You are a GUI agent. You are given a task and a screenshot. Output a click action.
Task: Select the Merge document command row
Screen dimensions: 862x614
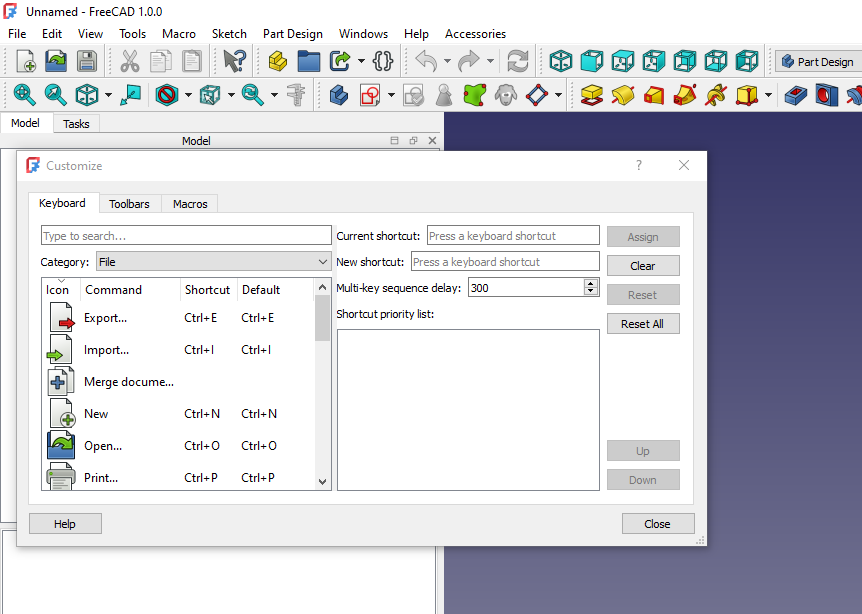[128, 382]
